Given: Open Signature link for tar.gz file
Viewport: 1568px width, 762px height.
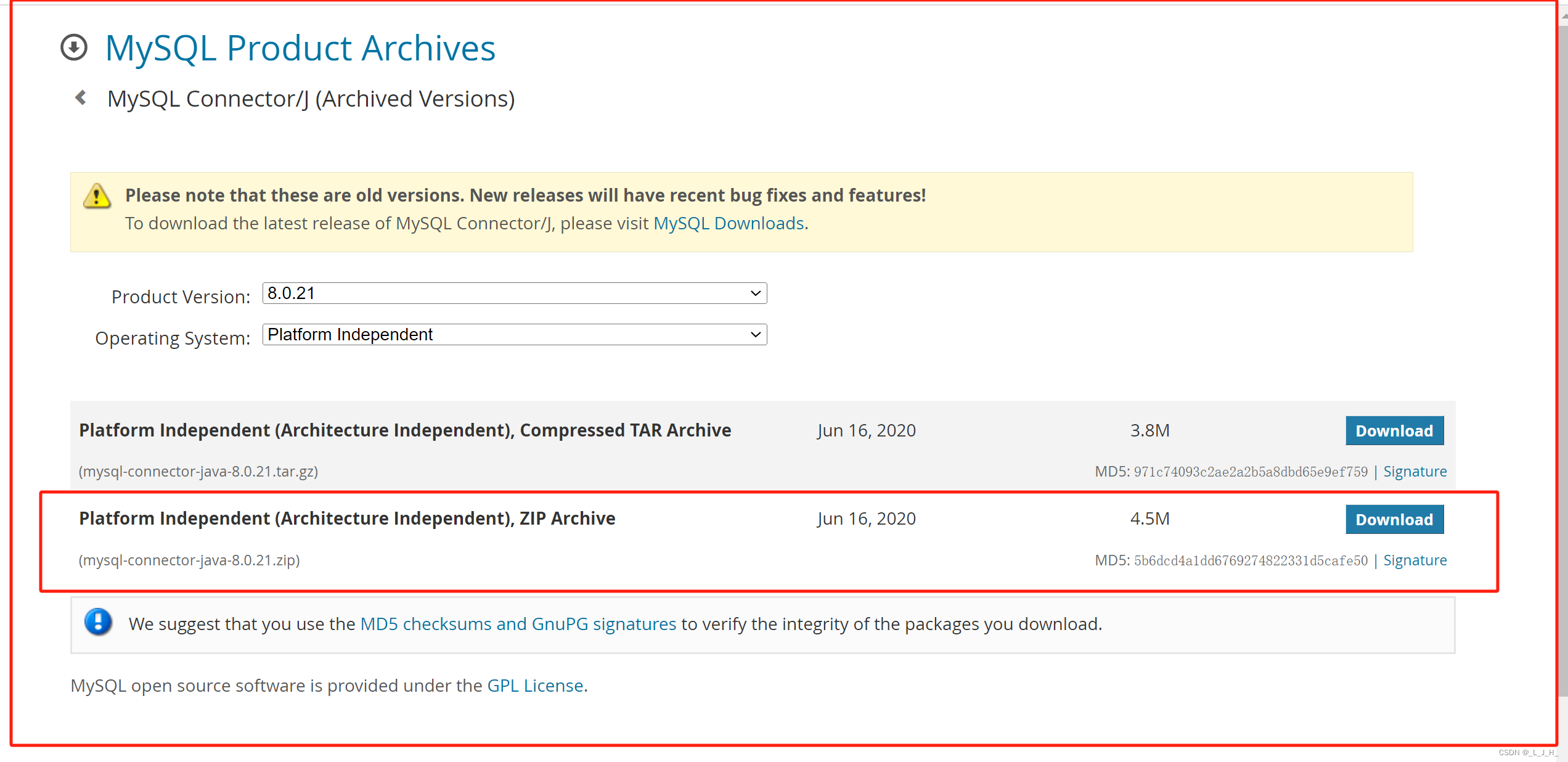Looking at the screenshot, I should 1415,472.
